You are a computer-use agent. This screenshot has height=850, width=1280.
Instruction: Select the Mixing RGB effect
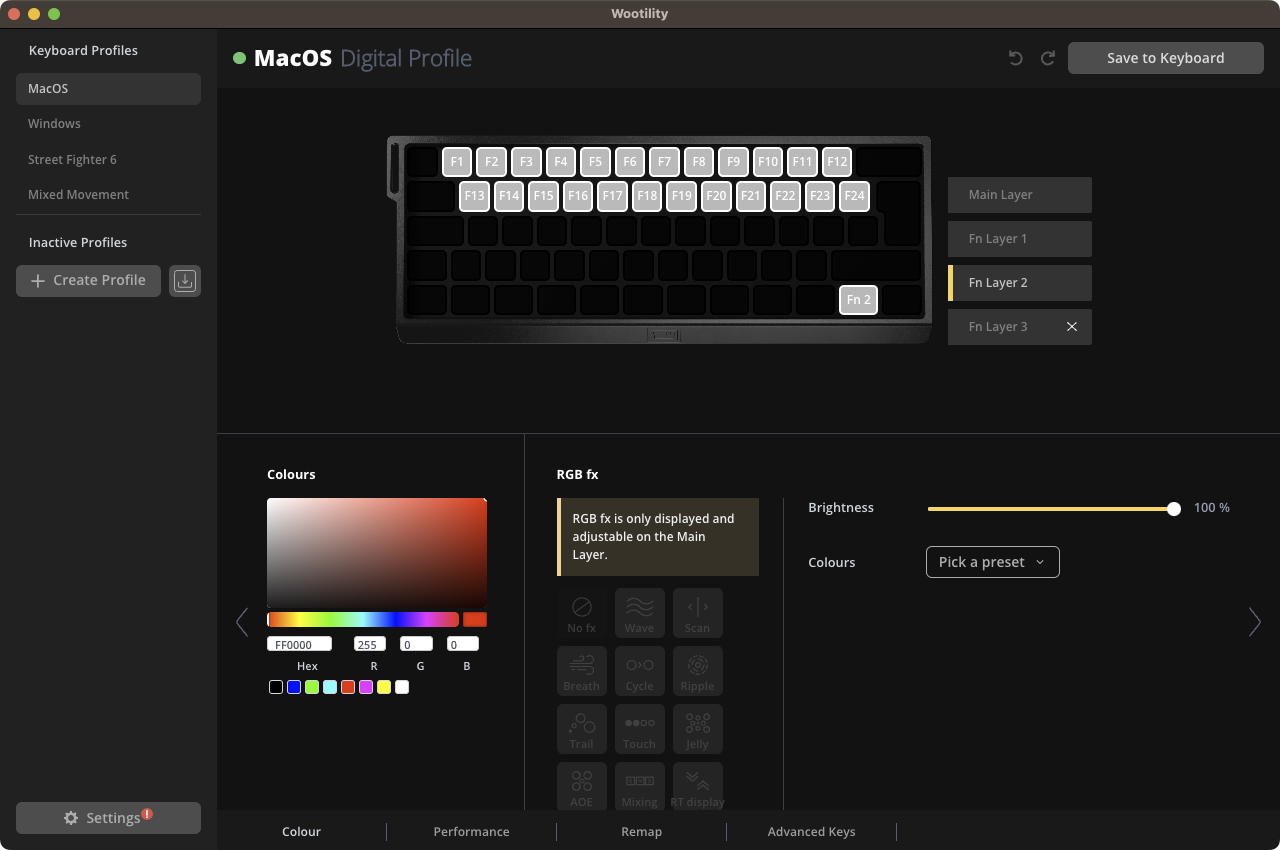(639, 786)
